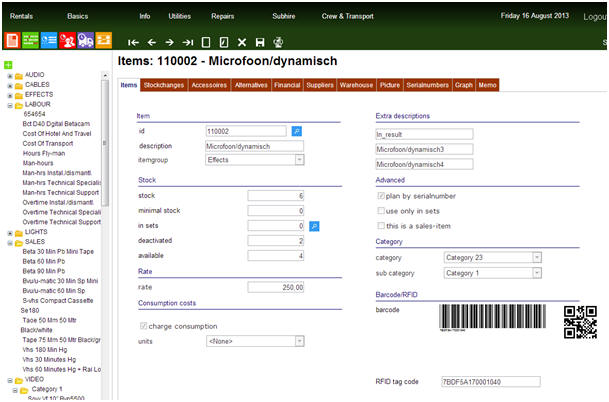Enable this is a sales-item checkbox

point(381,226)
